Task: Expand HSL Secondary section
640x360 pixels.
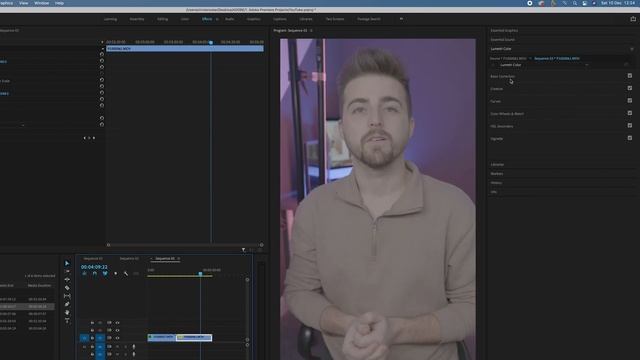Action: [502, 126]
